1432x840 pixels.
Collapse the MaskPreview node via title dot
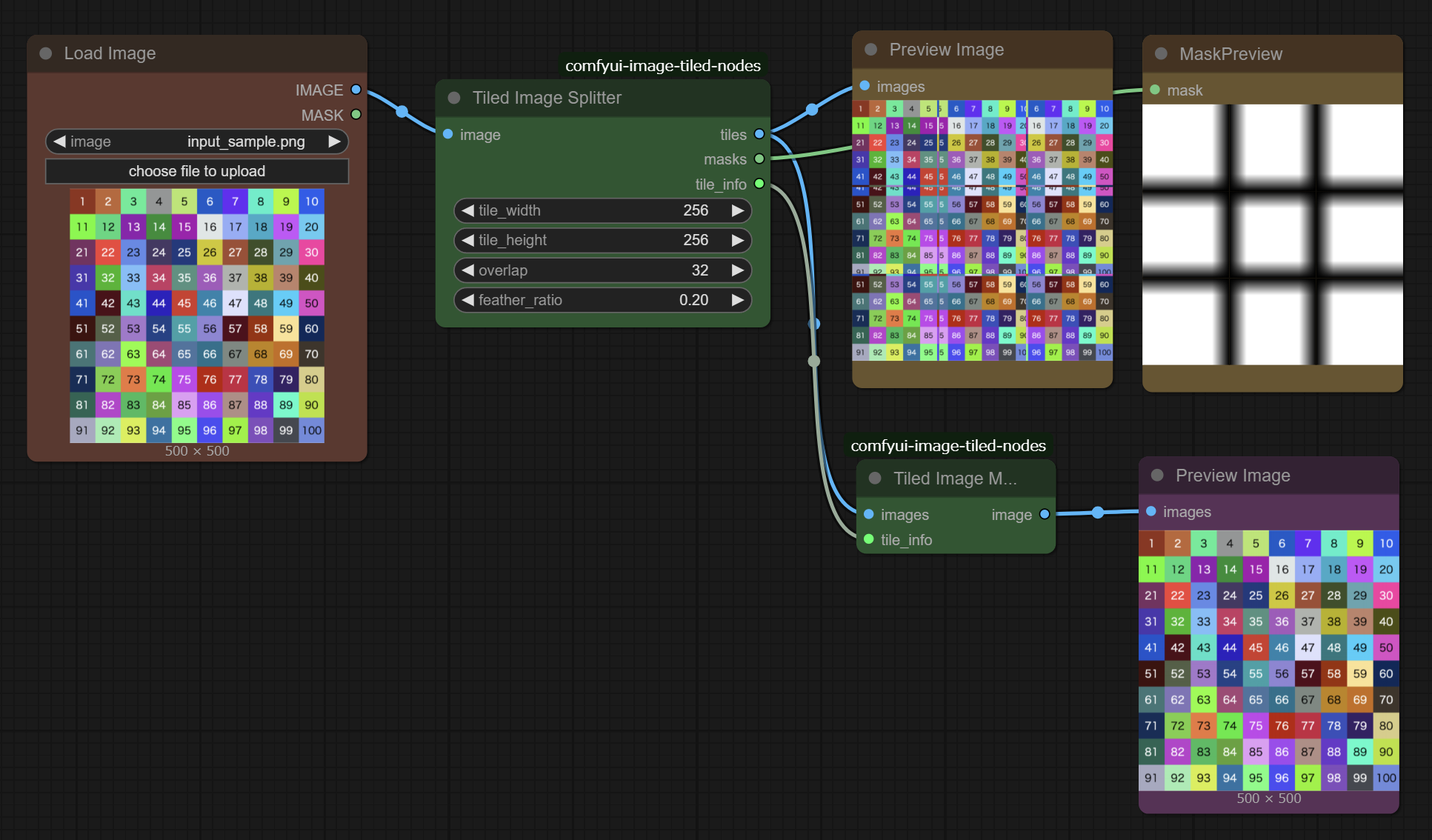coord(1162,54)
